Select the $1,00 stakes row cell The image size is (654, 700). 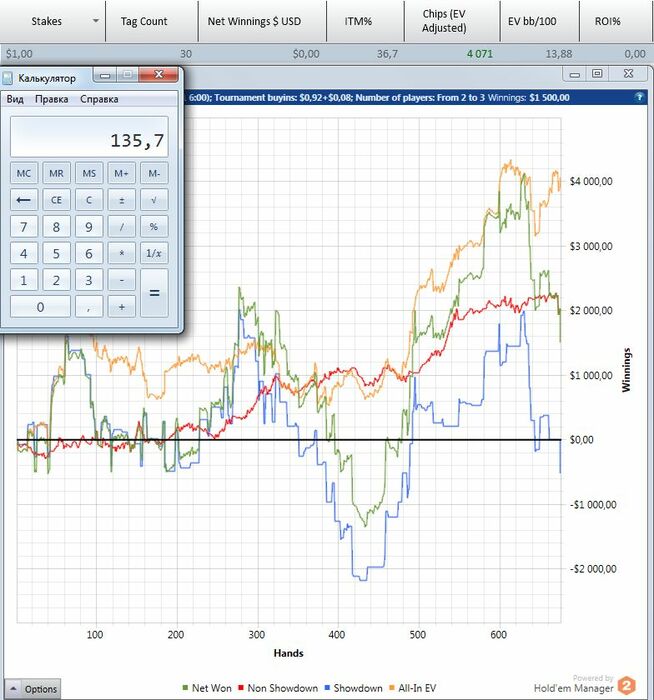pyautogui.click(x=19, y=54)
